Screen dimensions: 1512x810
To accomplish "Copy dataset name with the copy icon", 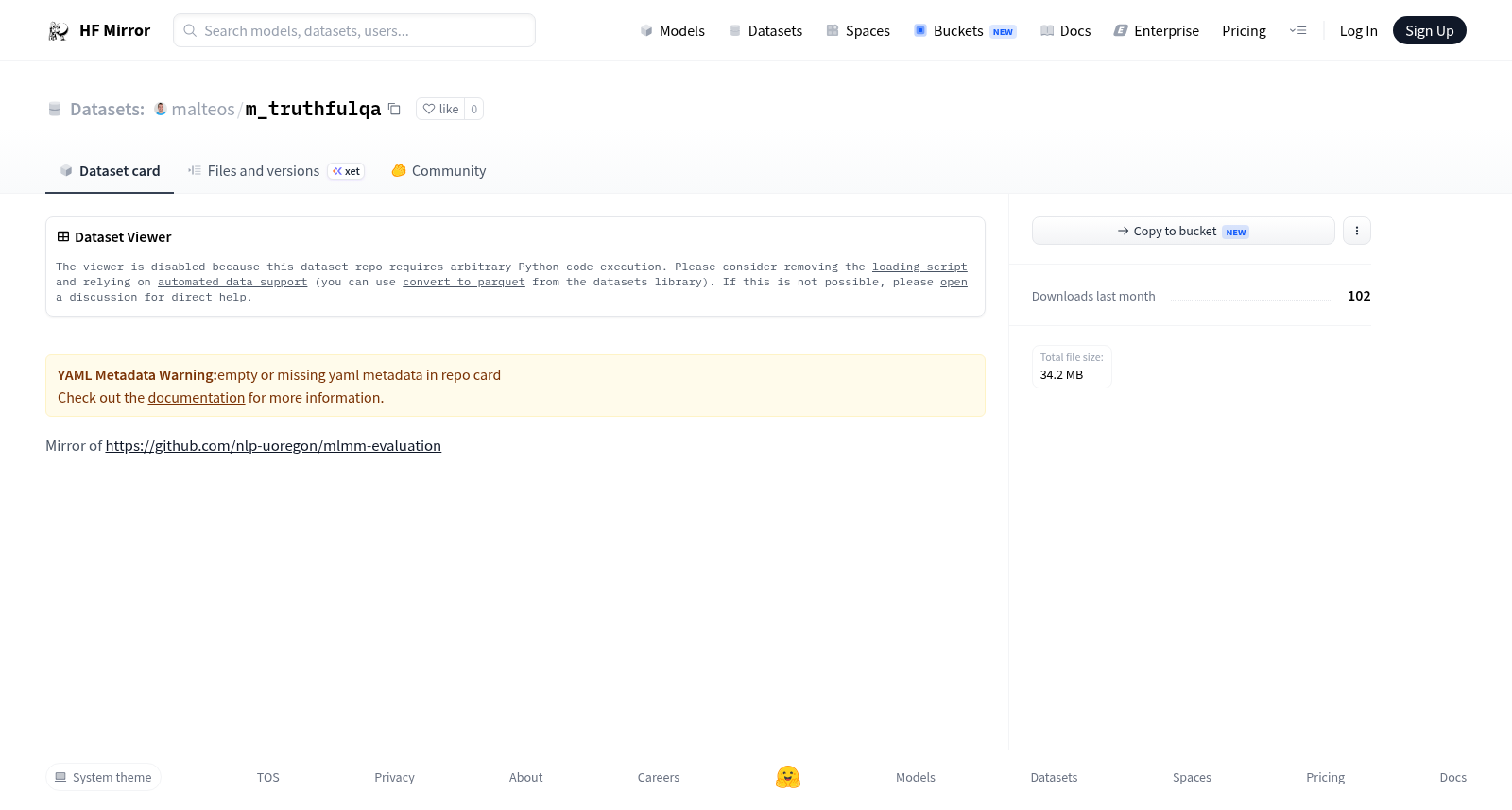I will (x=394, y=109).
